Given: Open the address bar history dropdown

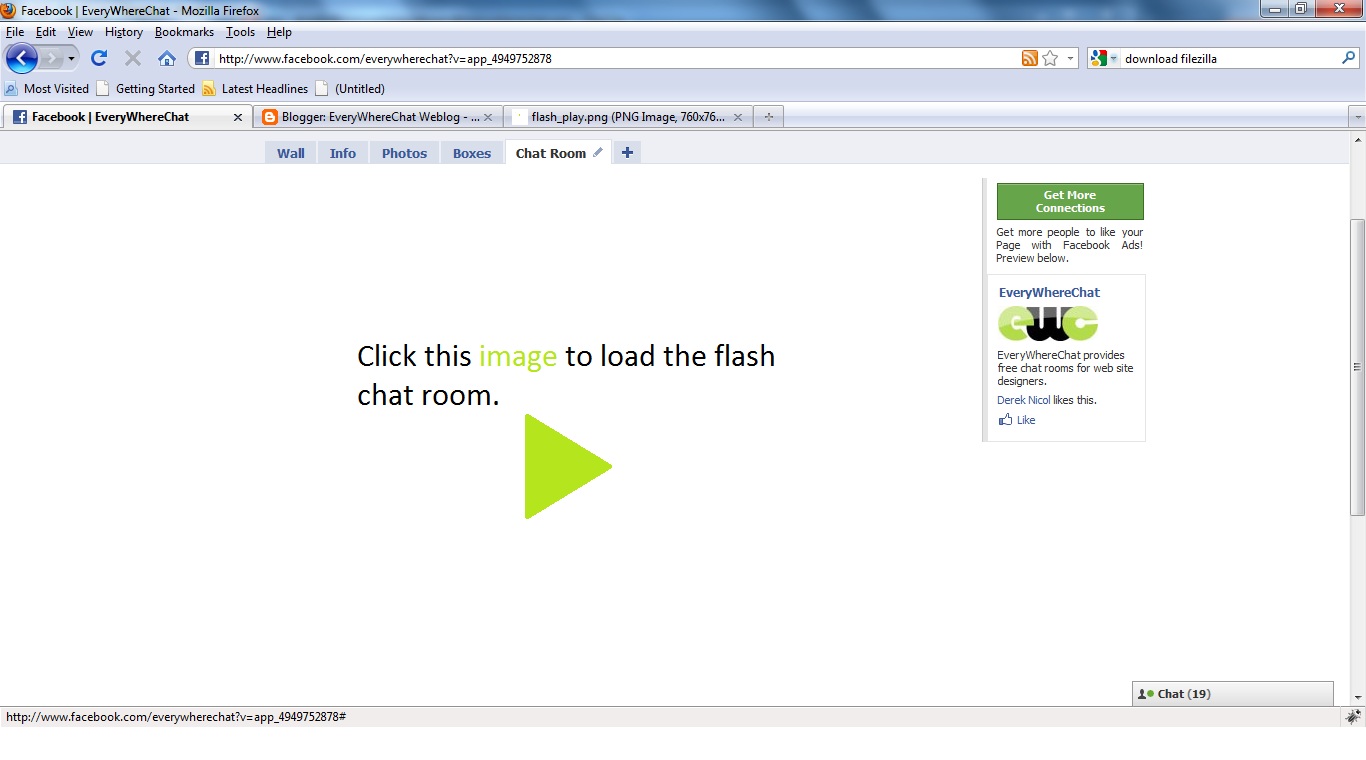Looking at the screenshot, I should (x=1070, y=58).
